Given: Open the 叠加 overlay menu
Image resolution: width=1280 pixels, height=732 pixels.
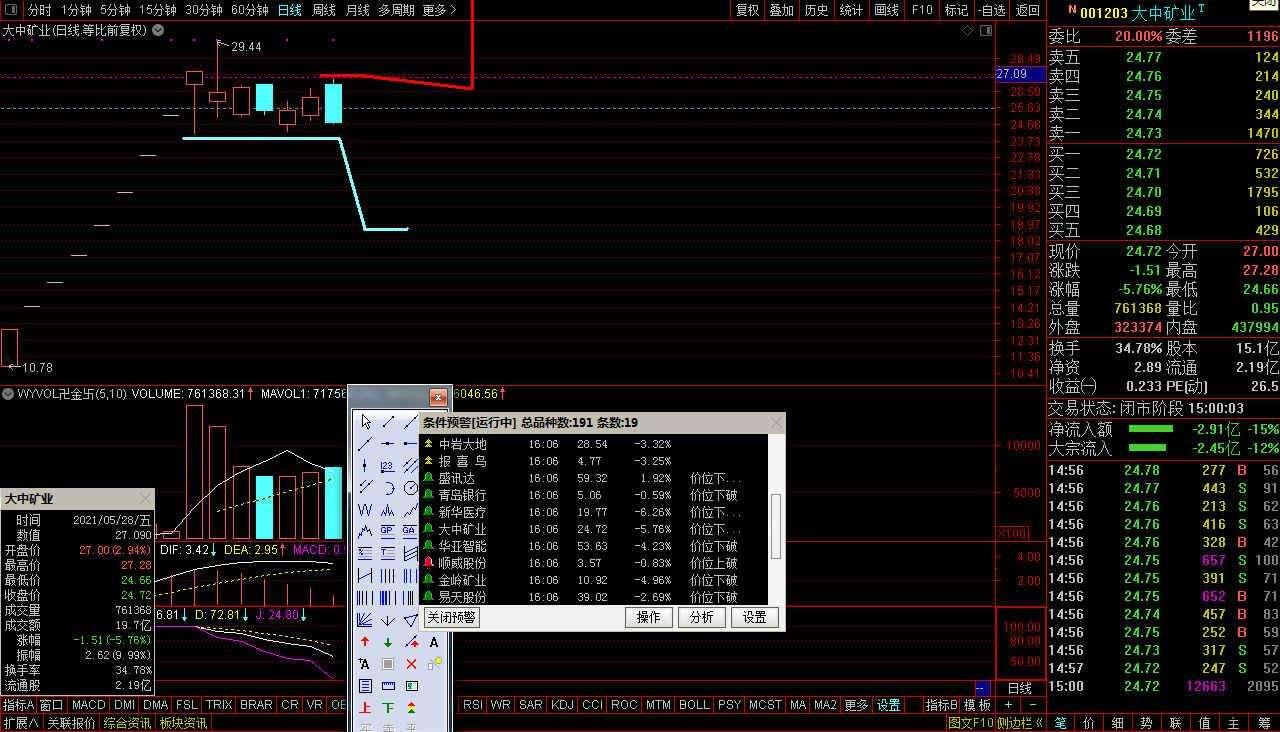Looking at the screenshot, I should click(782, 10).
